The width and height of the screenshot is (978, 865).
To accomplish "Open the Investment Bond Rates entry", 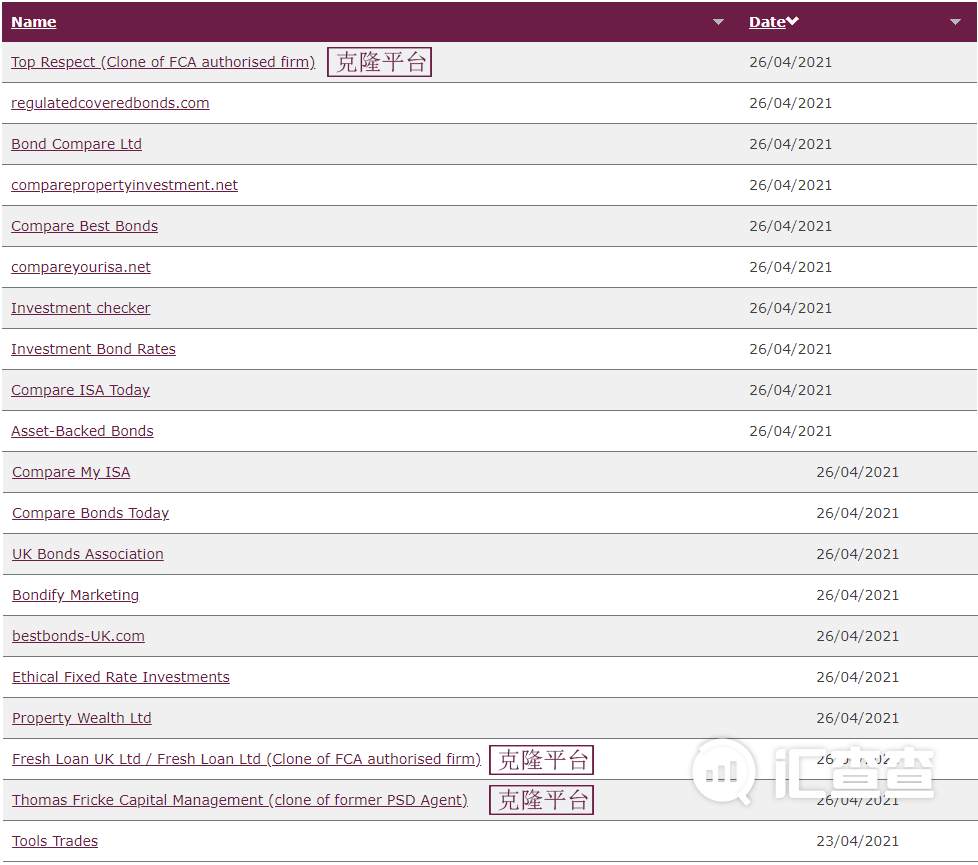I will [x=94, y=349].
